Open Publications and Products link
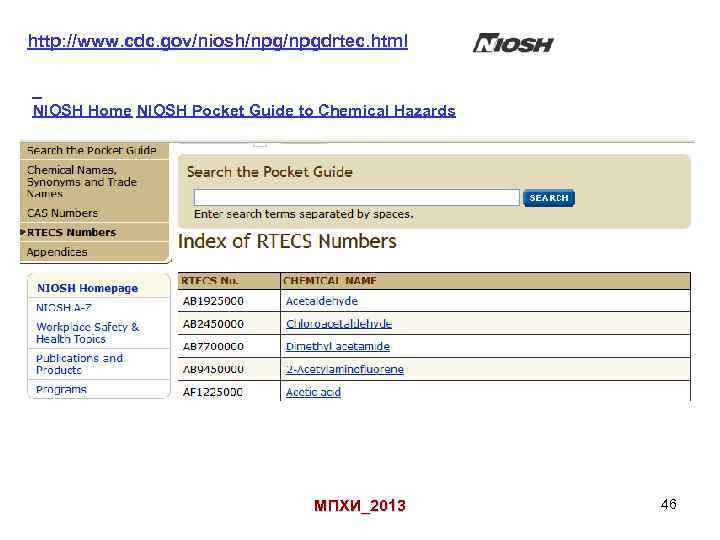The width and height of the screenshot is (720, 540). pyautogui.click(x=80, y=364)
